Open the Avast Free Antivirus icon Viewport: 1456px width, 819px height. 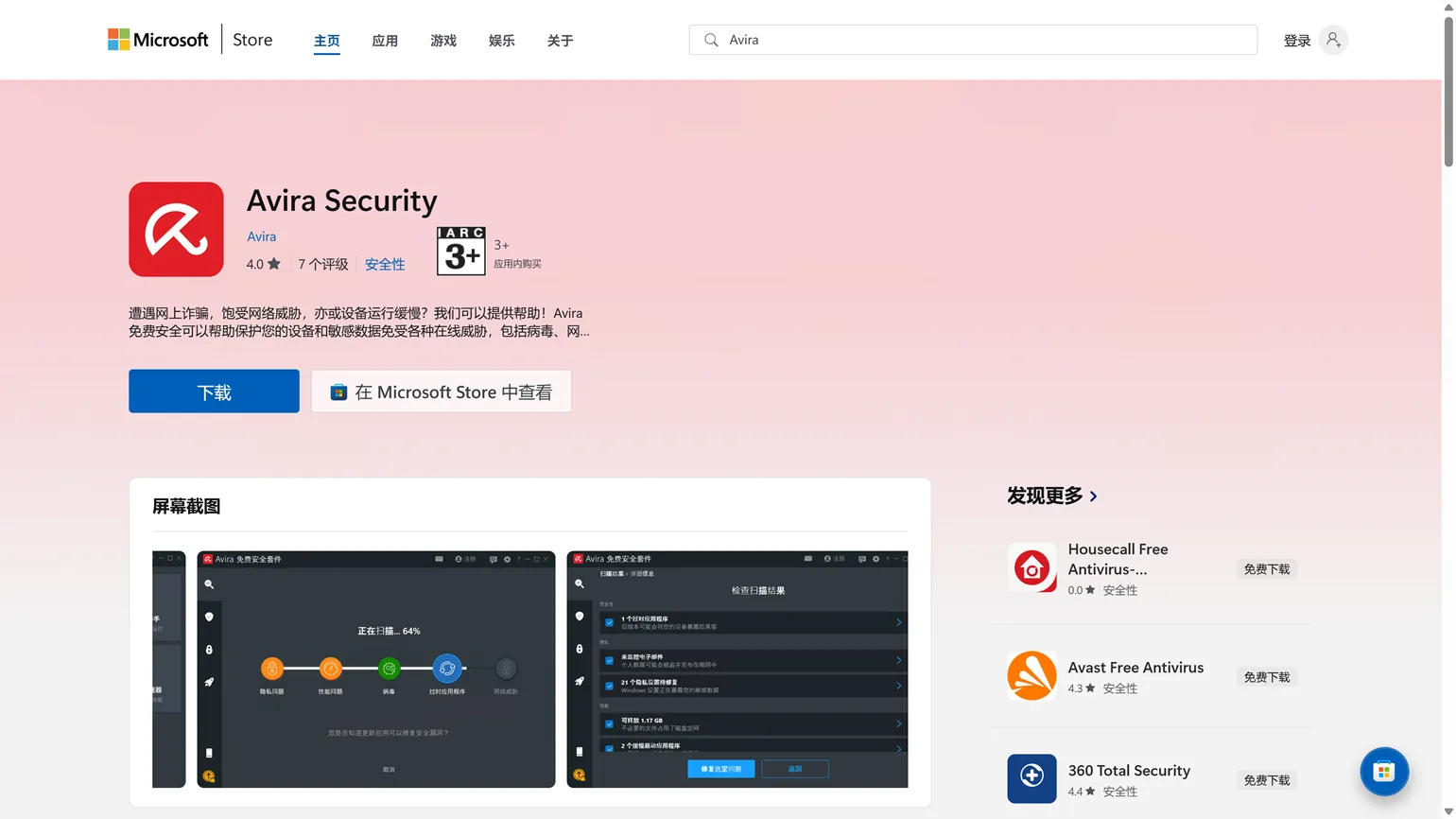pos(1031,676)
